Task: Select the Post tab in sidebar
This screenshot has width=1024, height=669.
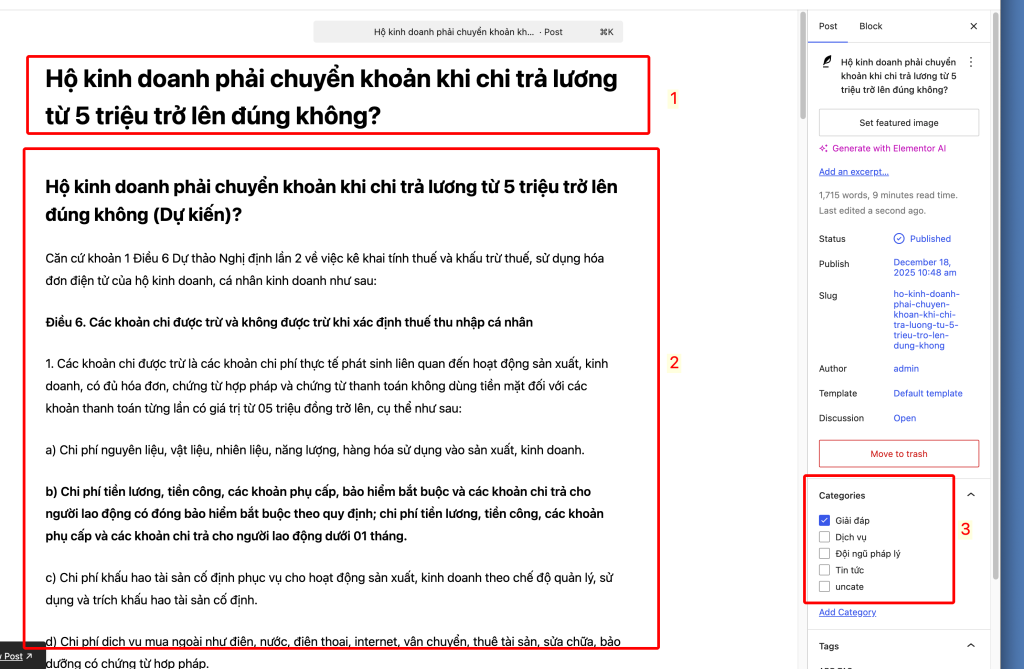Action: [x=828, y=26]
